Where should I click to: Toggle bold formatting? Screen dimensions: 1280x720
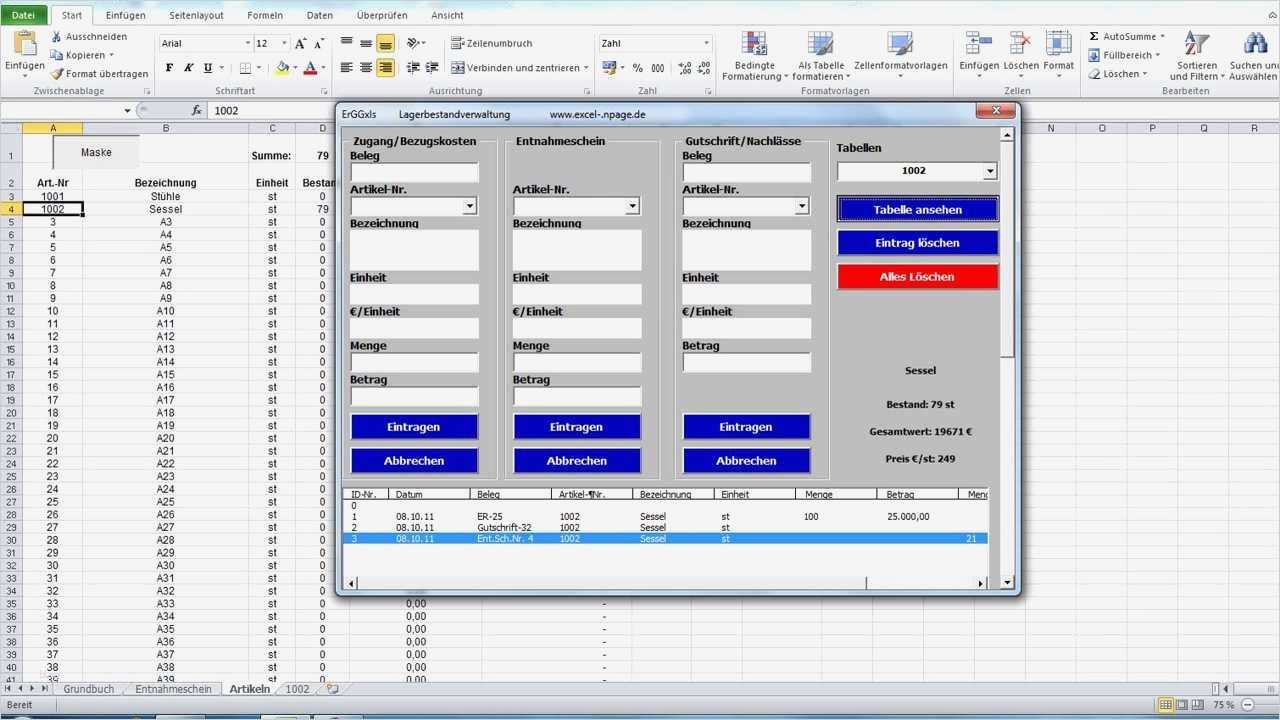pos(169,68)
